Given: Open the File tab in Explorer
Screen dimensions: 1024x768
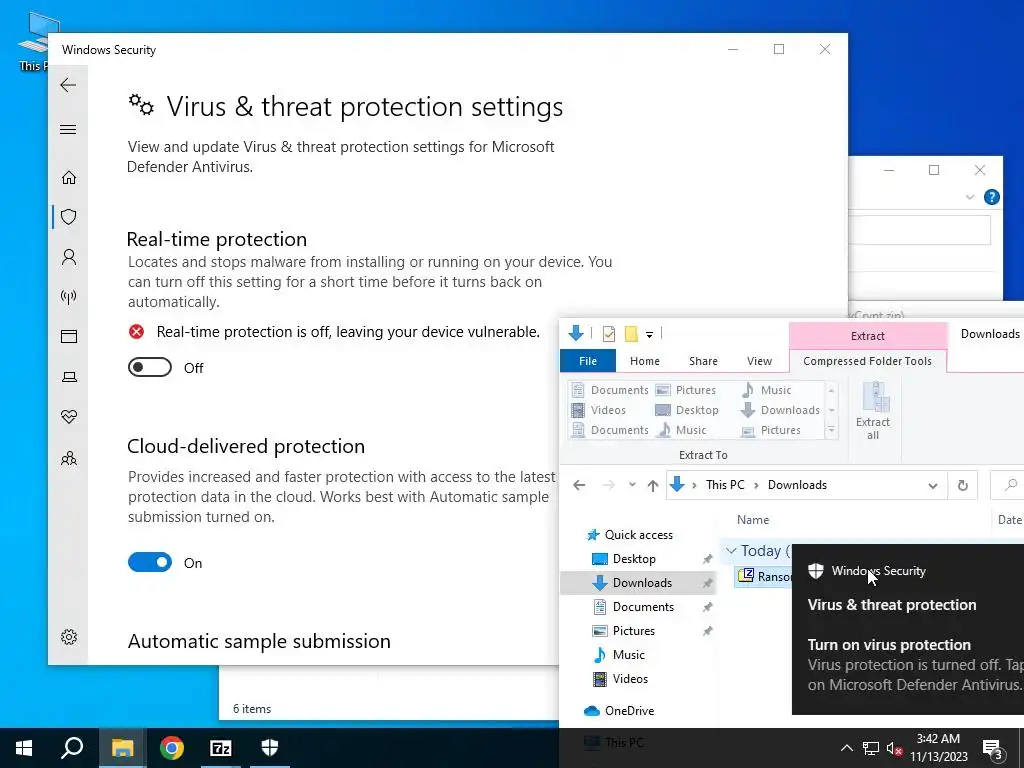Looking at the screenshot, I should click(588, 361).
